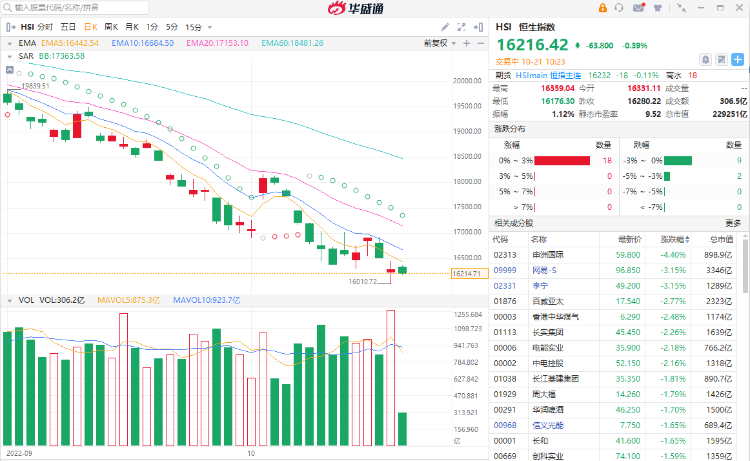The width and height of the screenshot is (750, 461).
Task: Select the 周K chart tab
Action: [x=111, y=27]
